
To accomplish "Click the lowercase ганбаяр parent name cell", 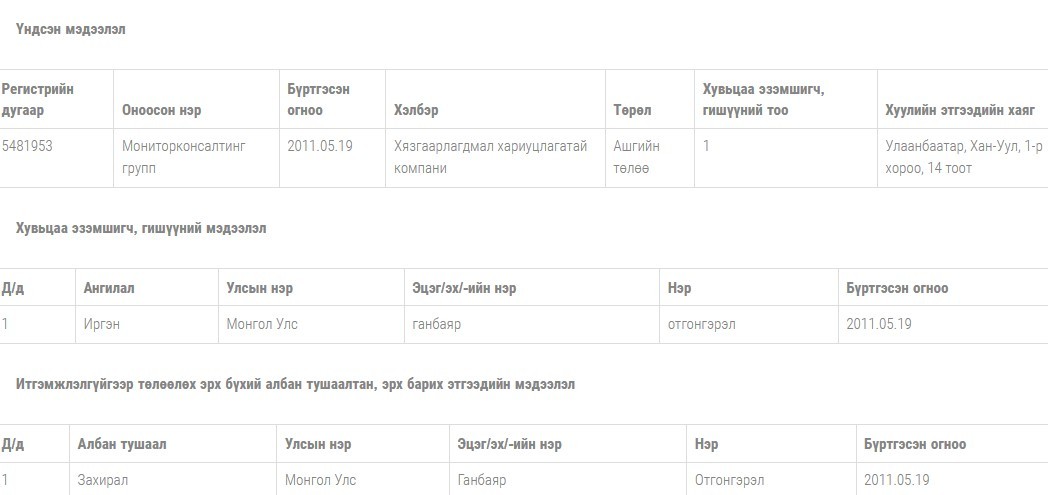I will point(436,325).
